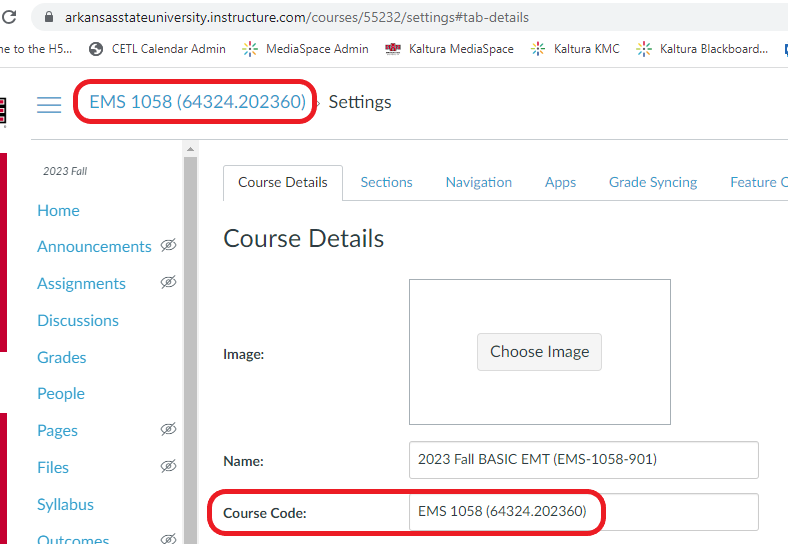Click the Name: field label
This screenshot has width=788, height=544.
pos(243,461)
